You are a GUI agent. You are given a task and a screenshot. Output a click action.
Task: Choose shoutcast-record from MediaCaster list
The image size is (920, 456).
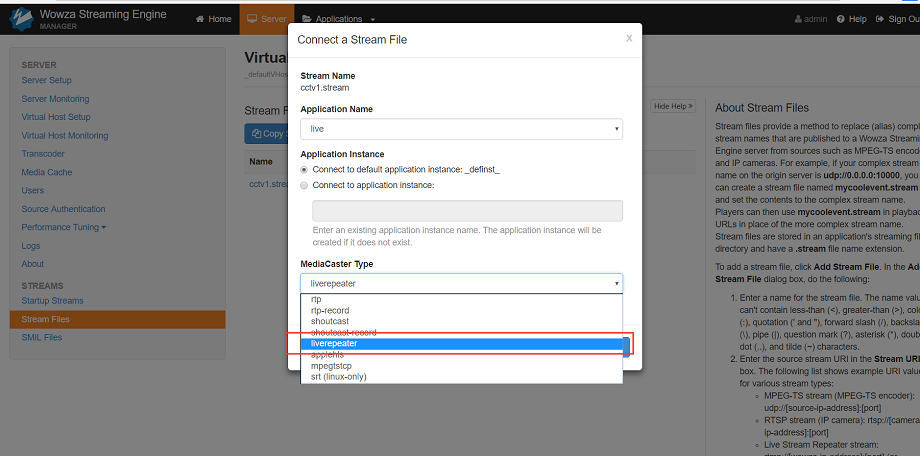click(461, 332)
